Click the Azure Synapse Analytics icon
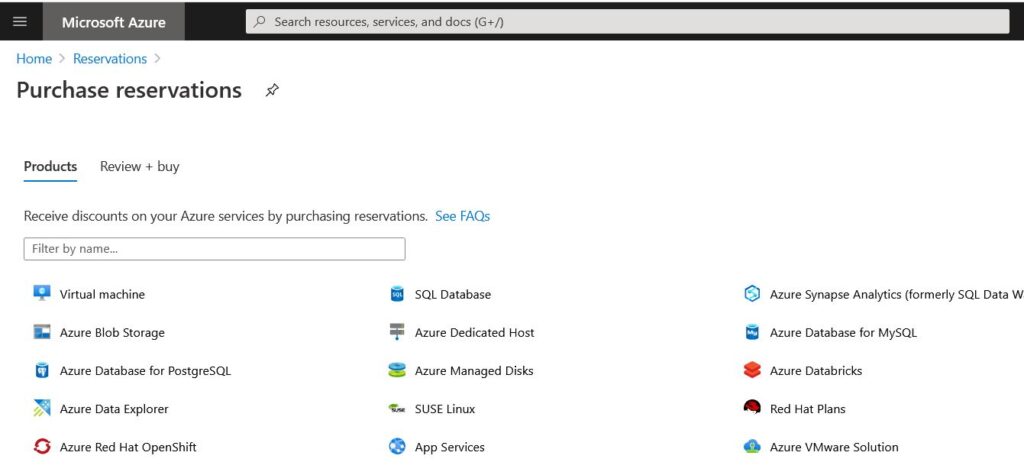 coord(752,294)
